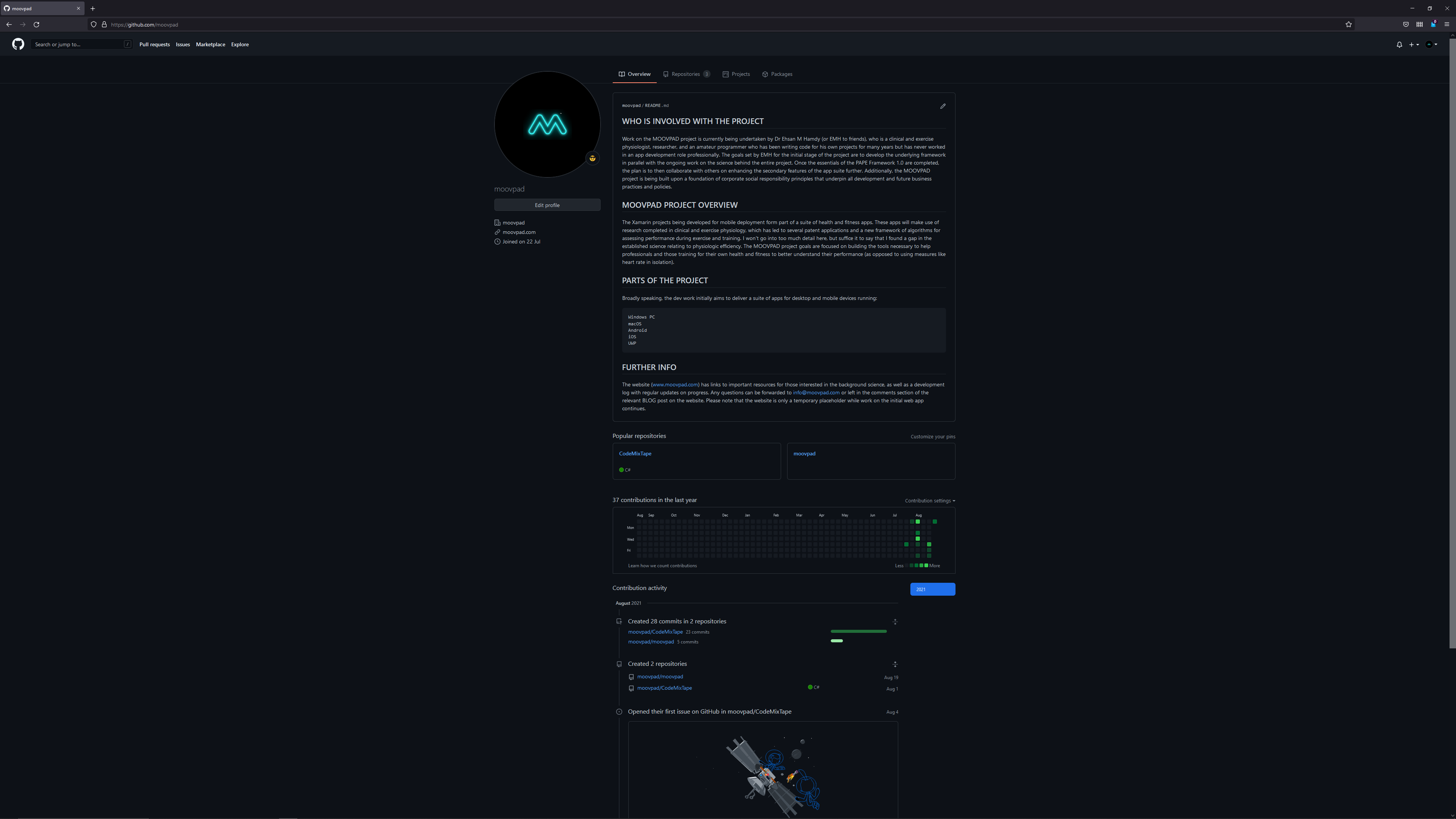Bookmark this page with star icon
The width and height of the screenshot is (1456, 819).
pyautogui.click(x=1349, y=24)
